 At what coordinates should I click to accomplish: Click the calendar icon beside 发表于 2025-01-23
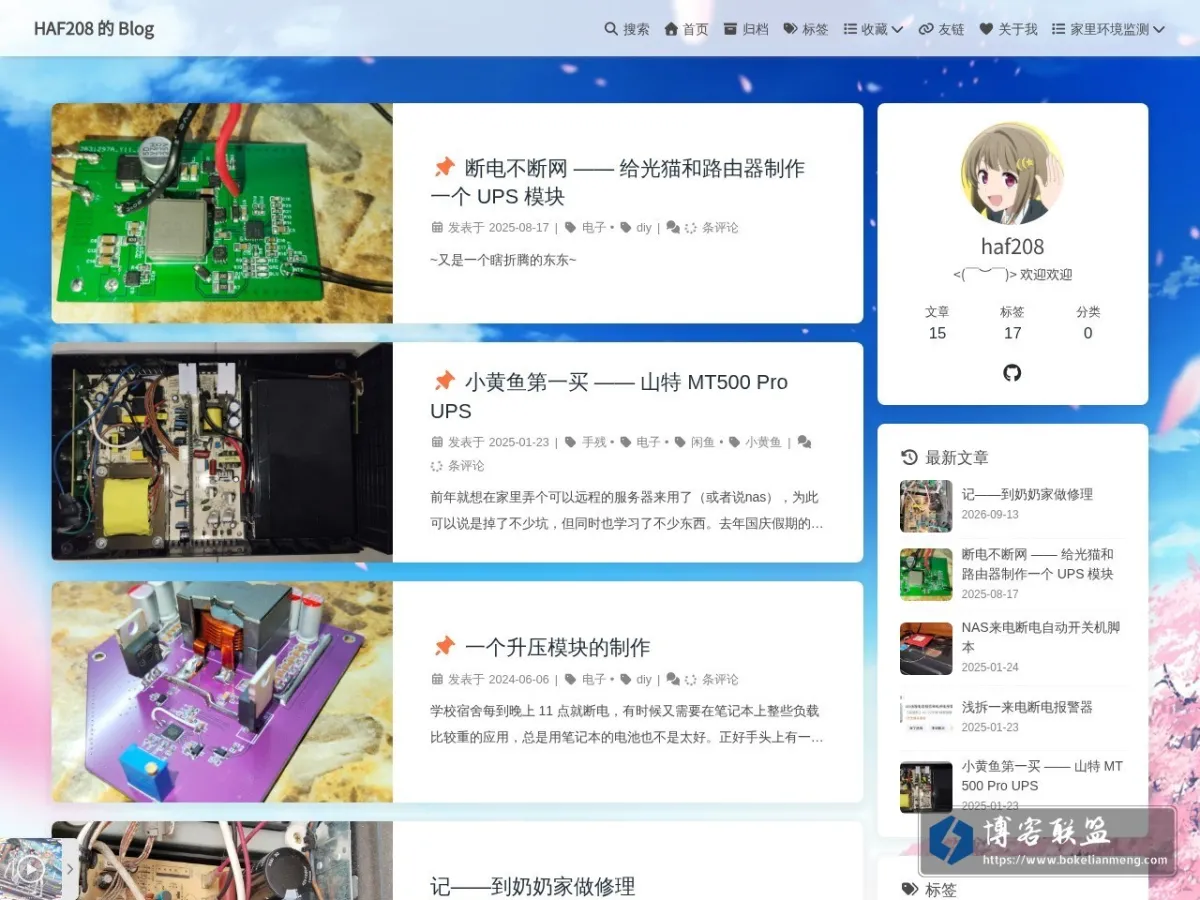[437, 441]
